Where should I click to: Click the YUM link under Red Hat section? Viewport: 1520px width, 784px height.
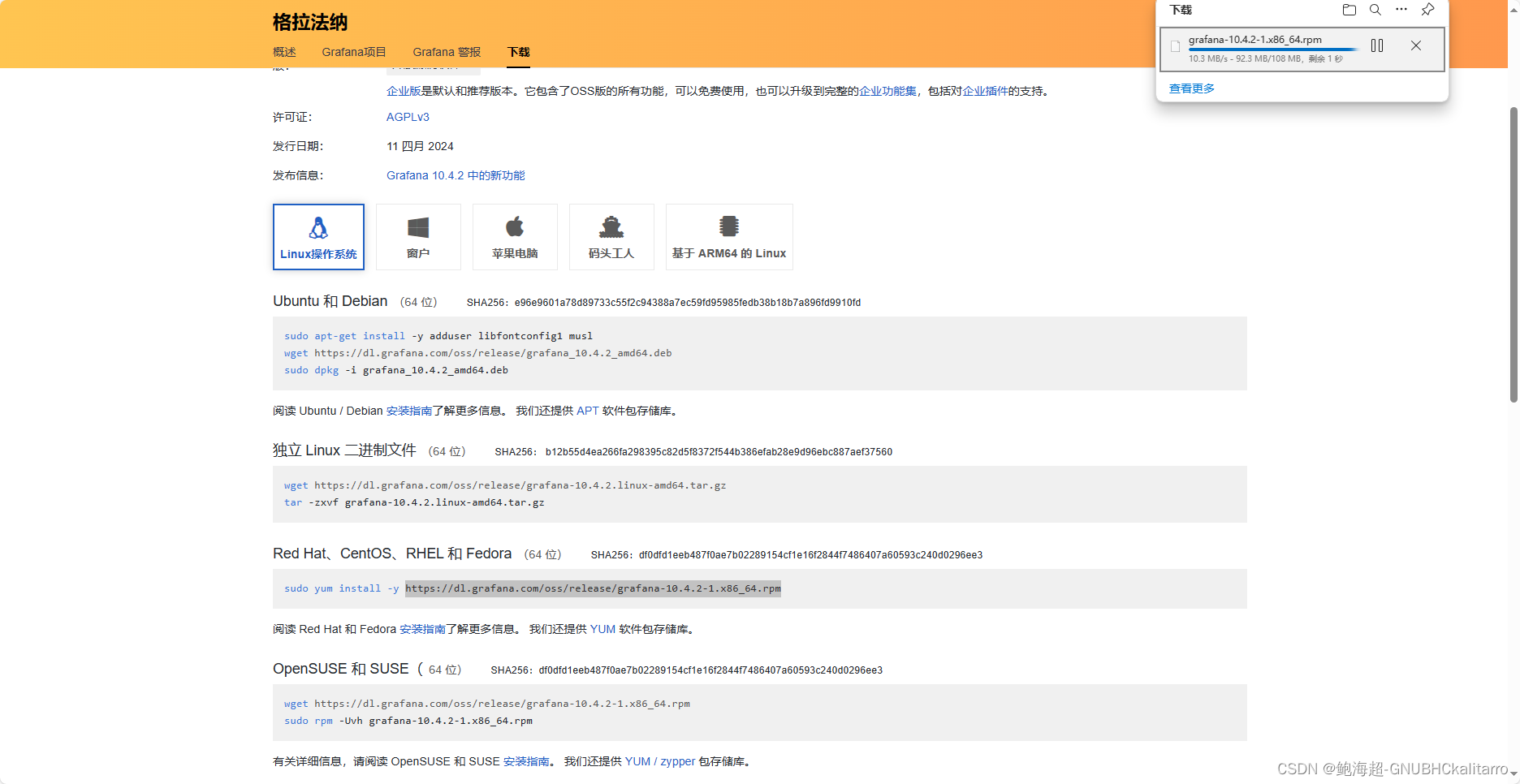click(602, 629)
